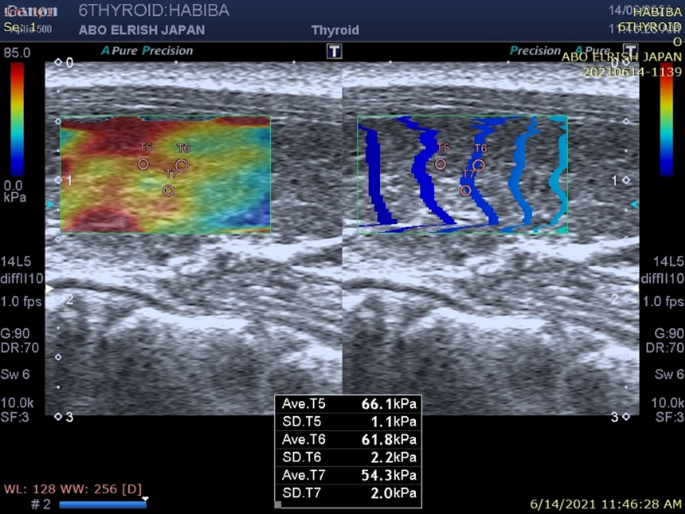The height and width of the screenshot is (514, 685).
Task: Click the gray handle at the results table corner
Action: [x=278, y=504]
